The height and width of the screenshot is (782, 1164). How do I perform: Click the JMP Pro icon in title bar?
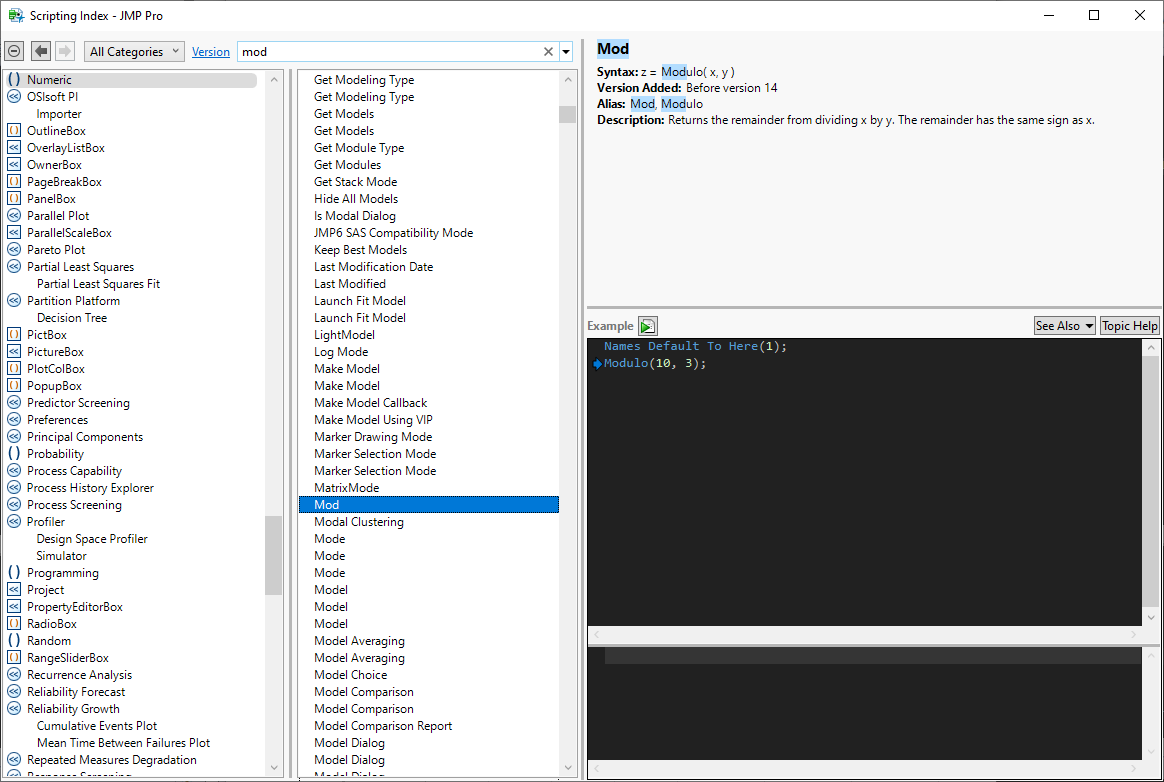pyautogui.click(x=14, y=15)
